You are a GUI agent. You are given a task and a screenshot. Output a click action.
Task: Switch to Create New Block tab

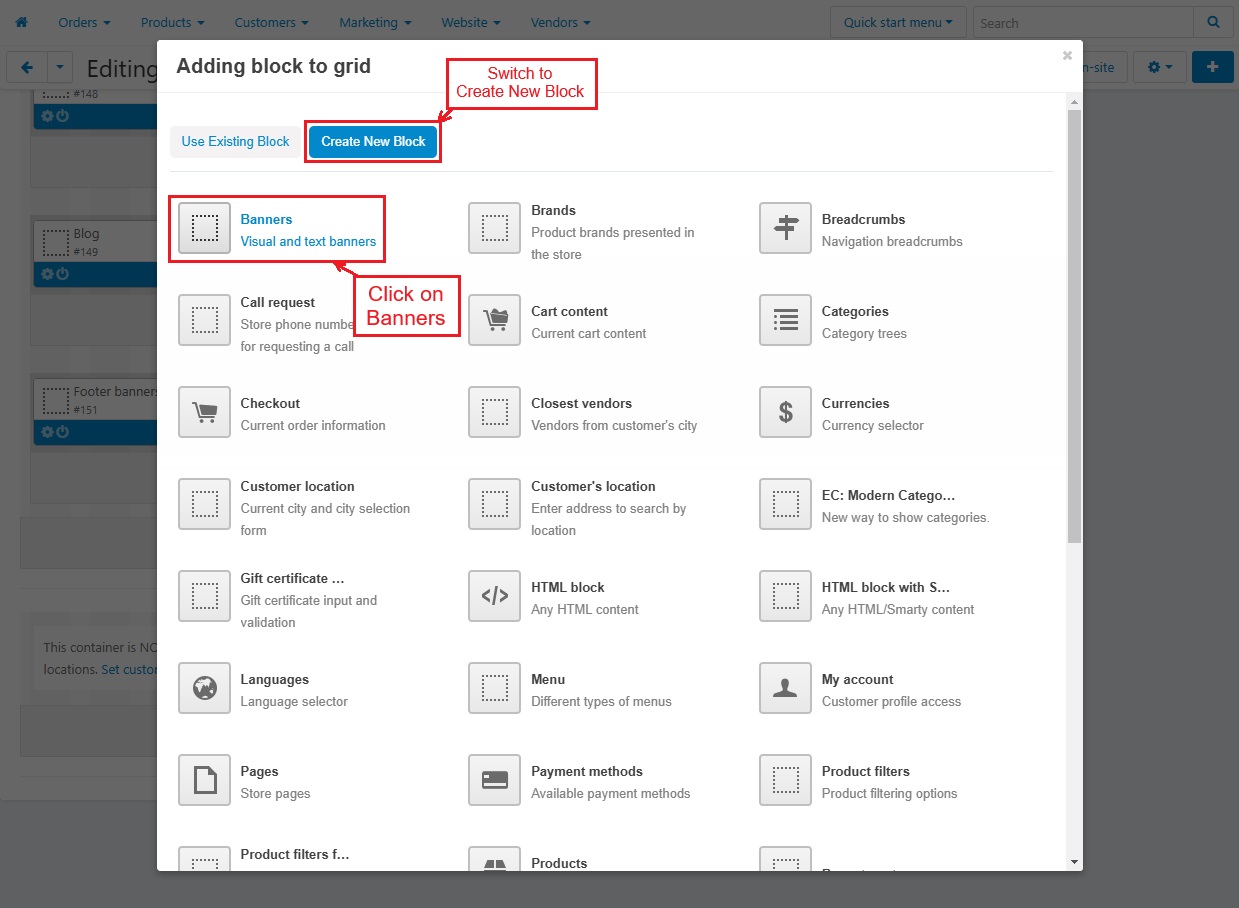click(373, 142)
